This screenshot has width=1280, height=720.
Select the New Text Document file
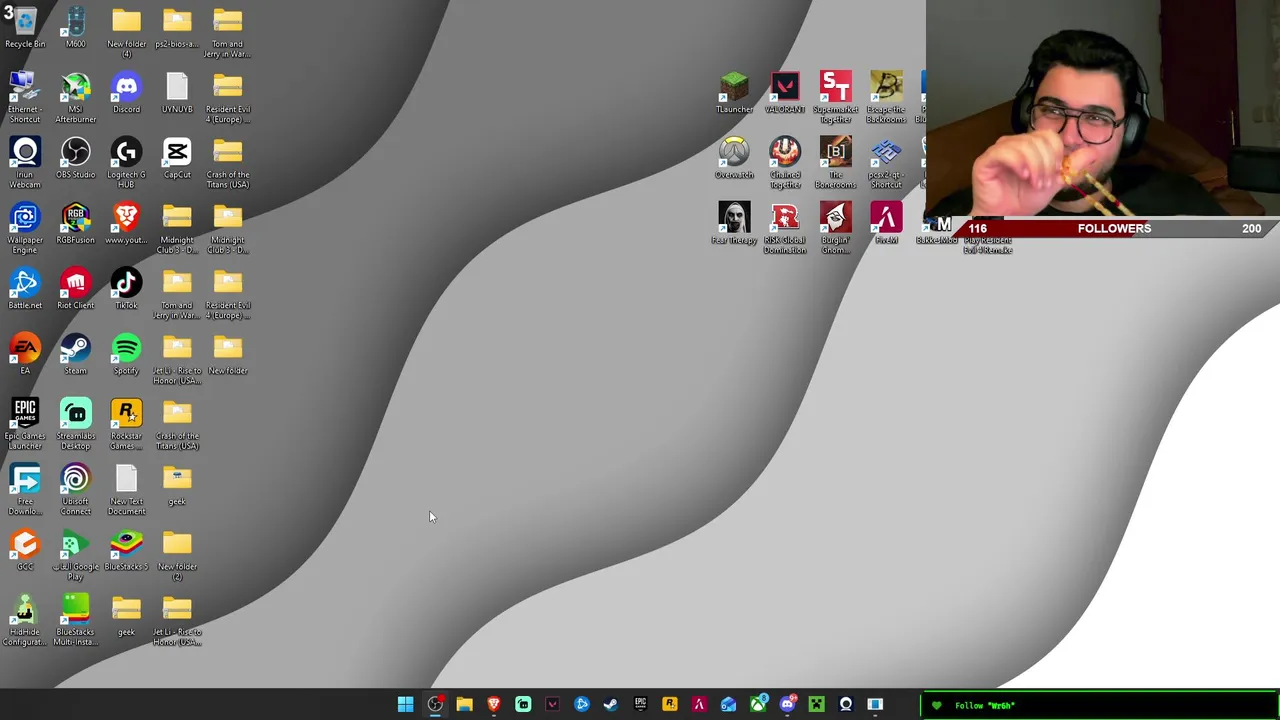point(127,489)
